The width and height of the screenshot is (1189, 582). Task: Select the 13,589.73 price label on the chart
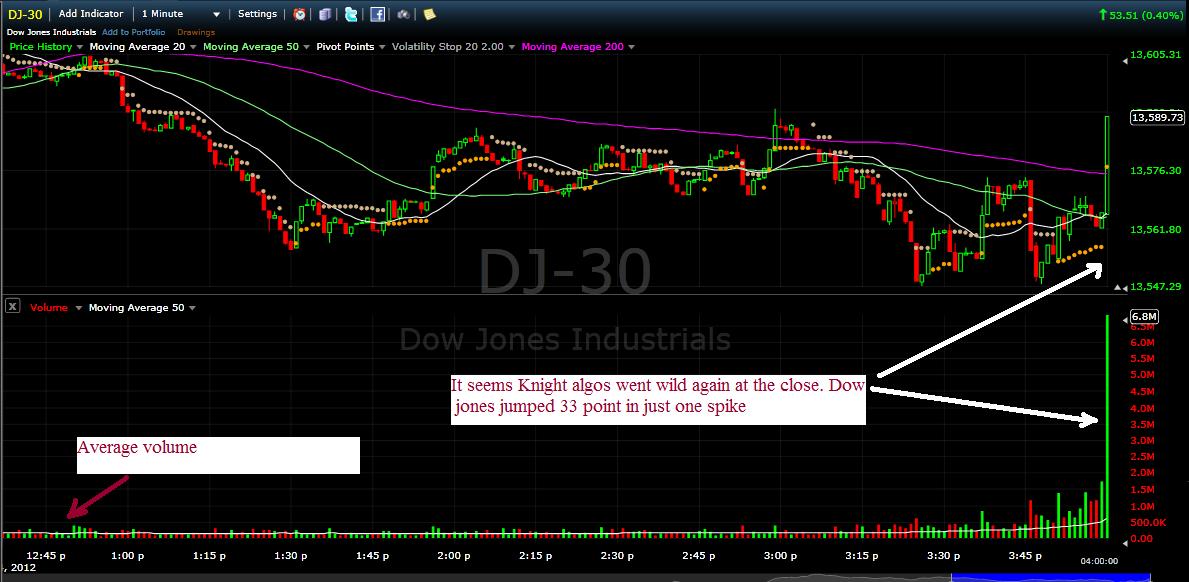click(x=1155, y=116)
